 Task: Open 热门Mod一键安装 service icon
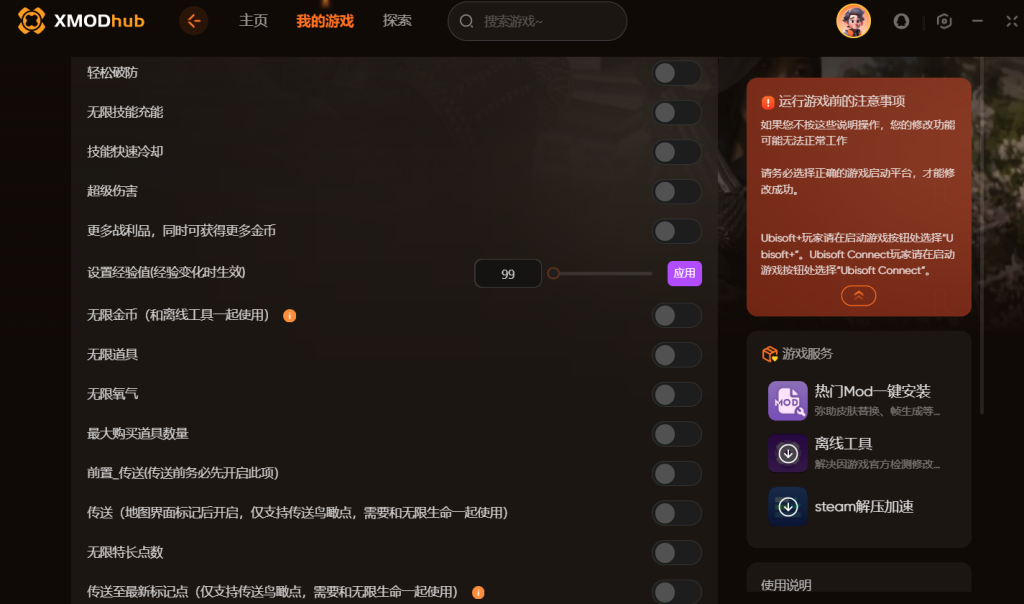click(788, 400)
